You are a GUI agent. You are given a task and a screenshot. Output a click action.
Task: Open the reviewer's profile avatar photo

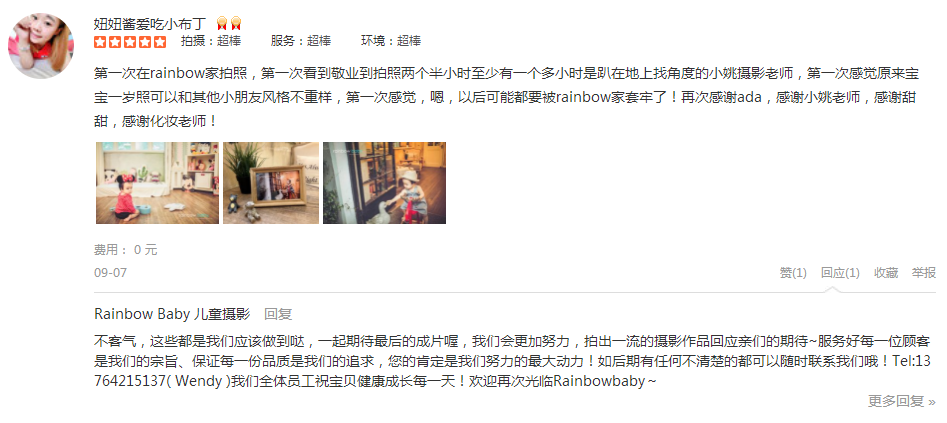point(40,46)
